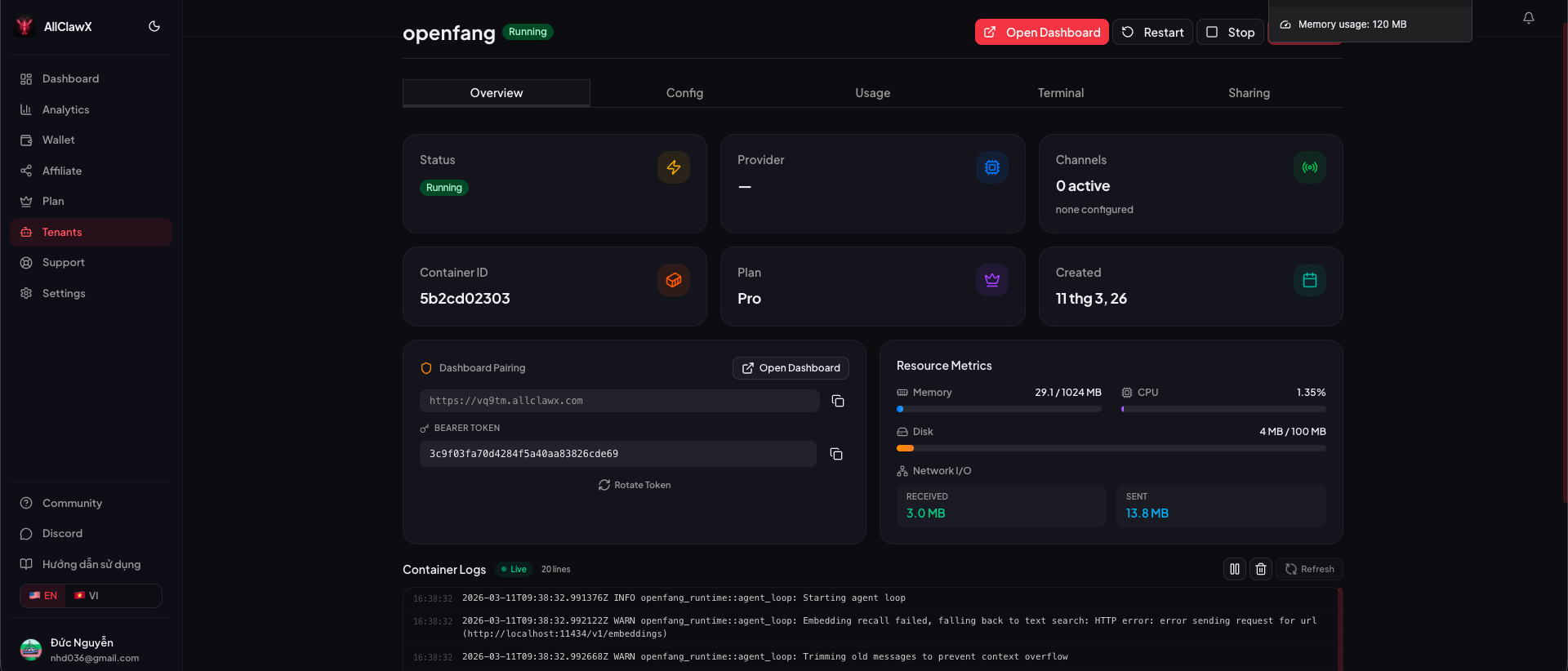Image resolution: width=1568 pixels, height=671 pixels.
Task: Click the notifications bell icon
Action: (x=1529, y=18)
